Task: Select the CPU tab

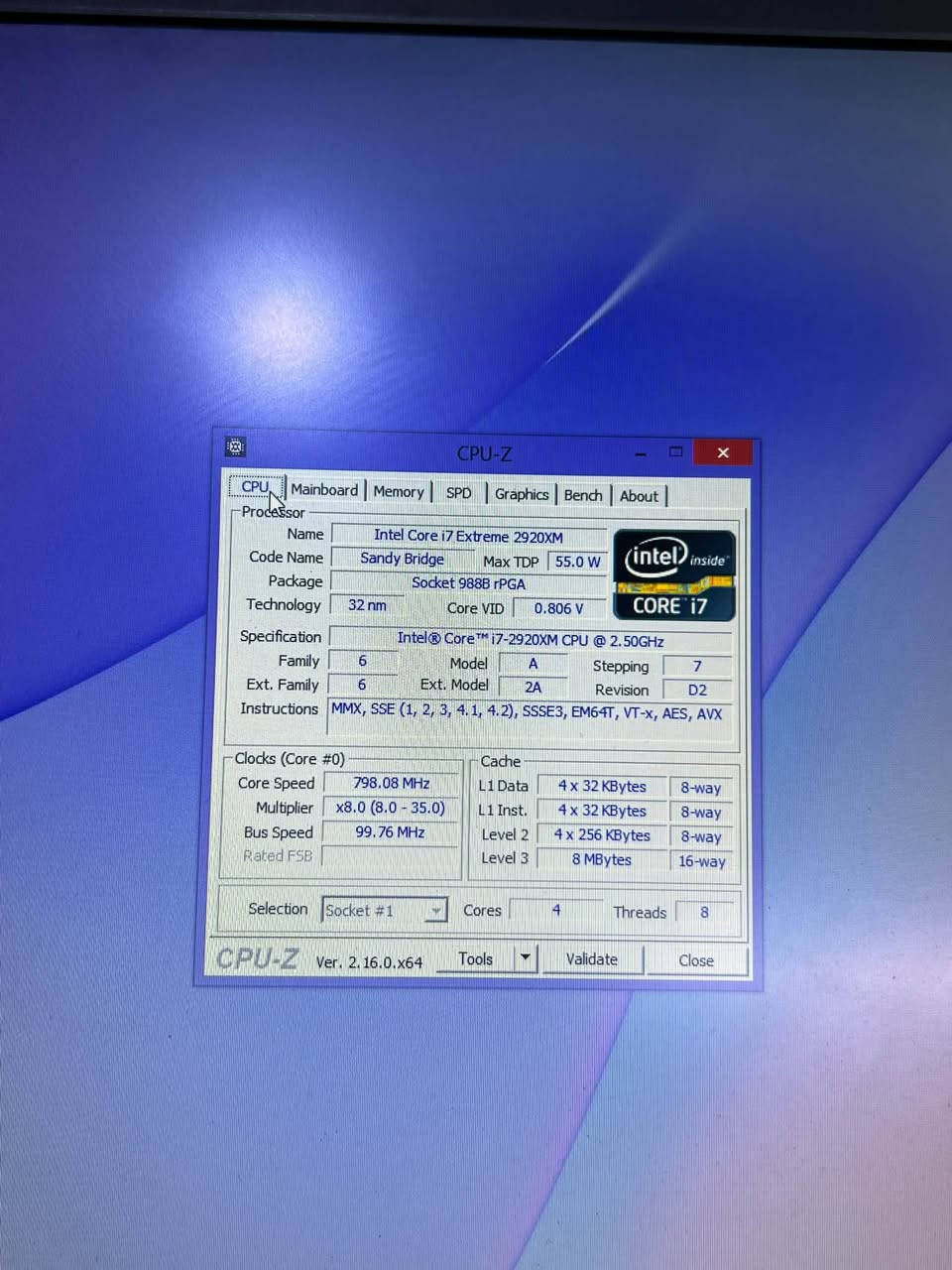Action: coord(256,487)
